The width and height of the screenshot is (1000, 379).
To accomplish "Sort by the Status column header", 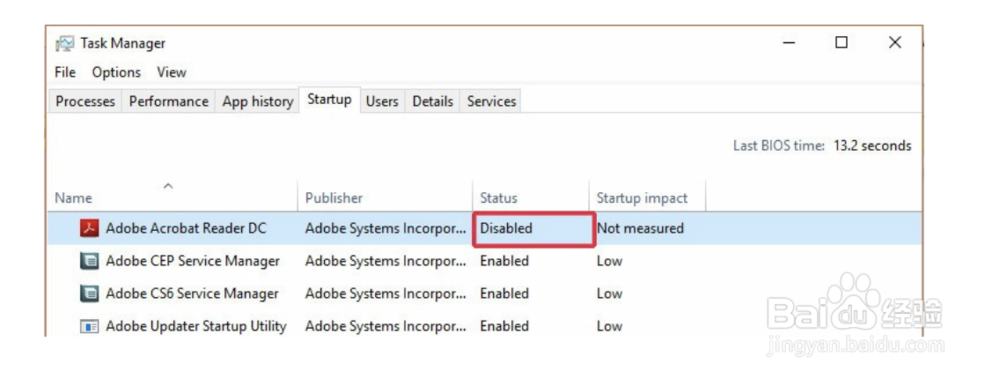I will [x=531, y=197].
